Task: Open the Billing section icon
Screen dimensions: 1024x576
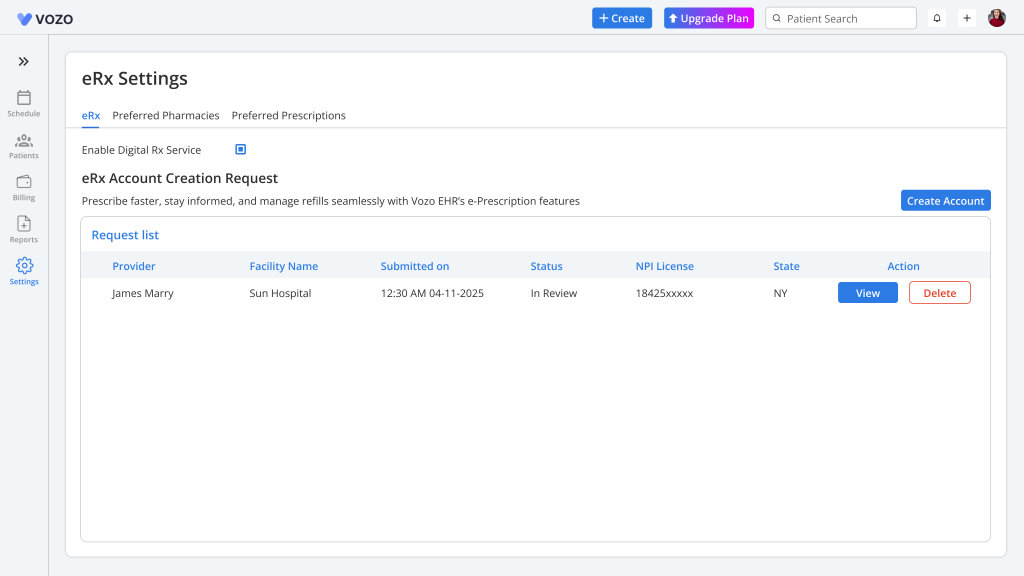Action: (24, 182)
